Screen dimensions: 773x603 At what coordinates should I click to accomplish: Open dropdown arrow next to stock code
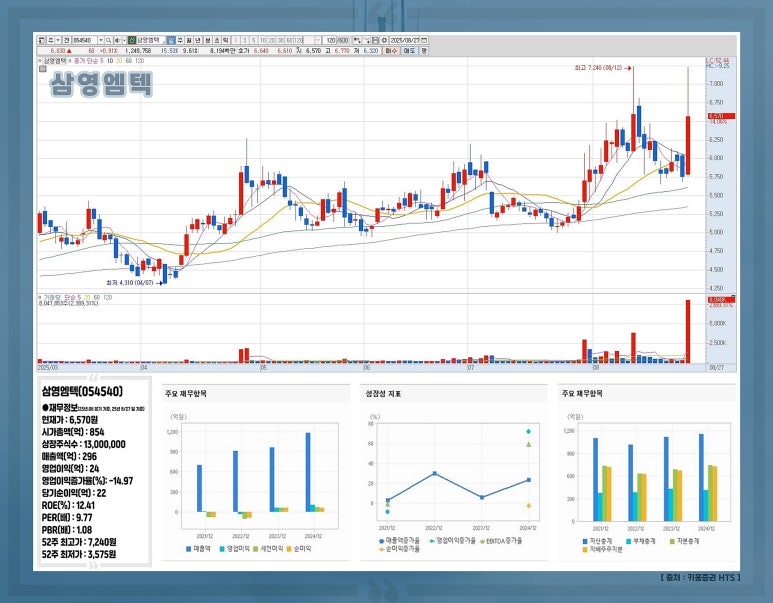coord(99,38)
